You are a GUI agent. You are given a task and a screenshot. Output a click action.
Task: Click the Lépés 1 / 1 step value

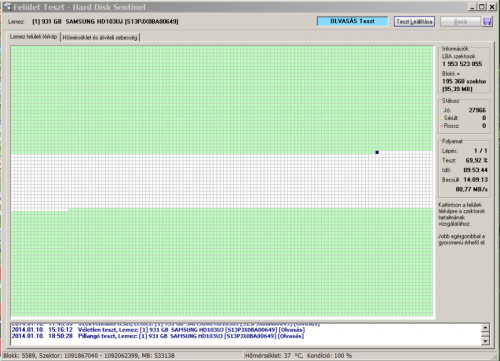point(481,151)
